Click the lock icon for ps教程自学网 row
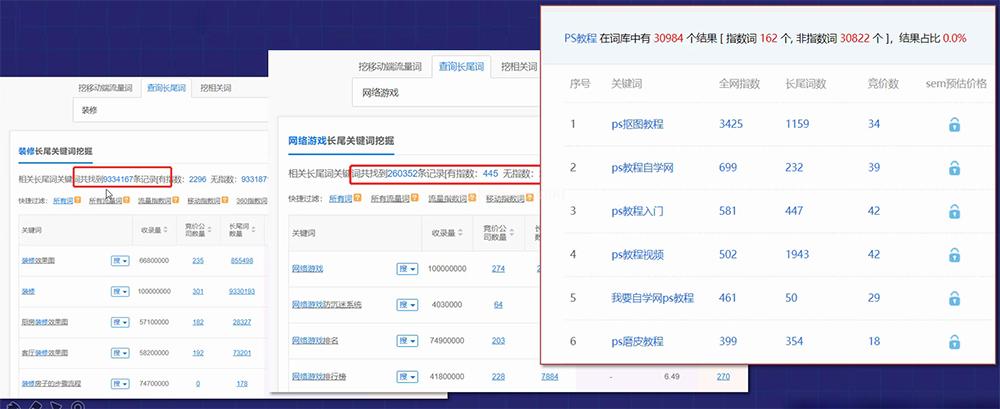The height and width of the screenshot is (409, 1000). coord(954,168)
